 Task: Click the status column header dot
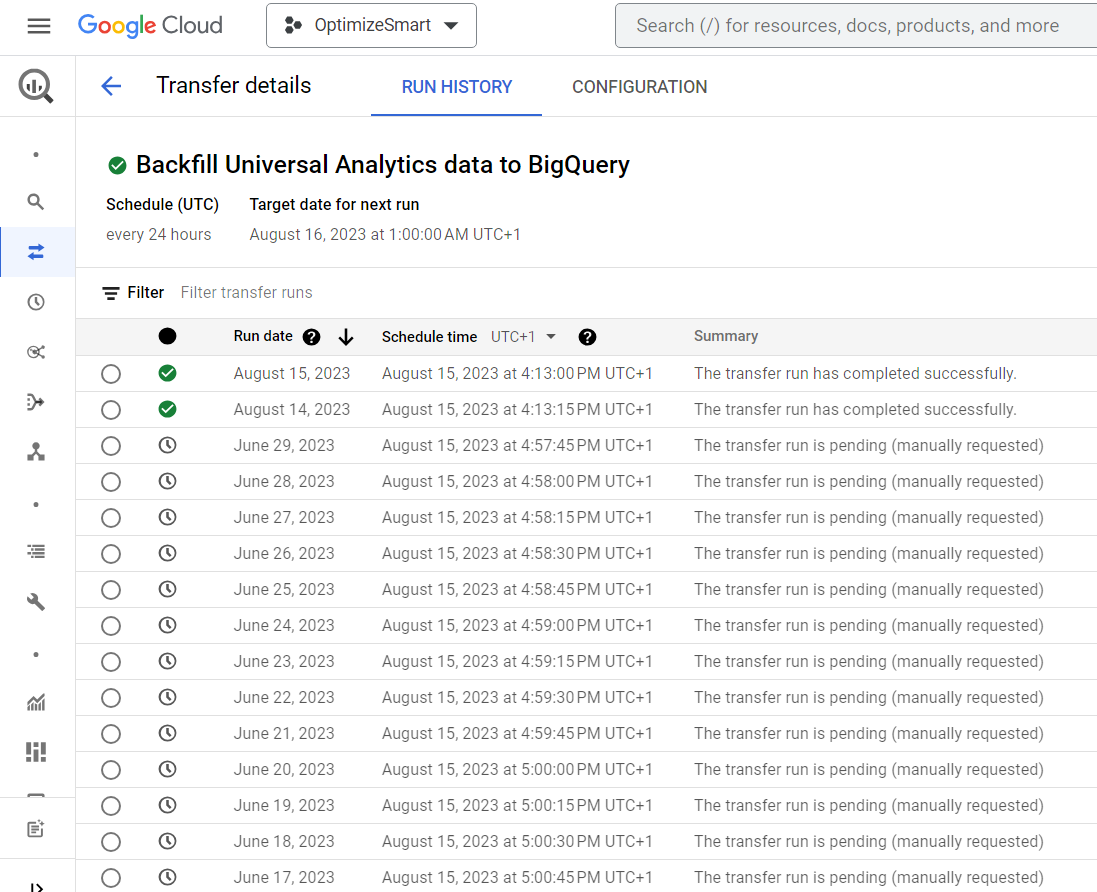click(x=167, y=337)
